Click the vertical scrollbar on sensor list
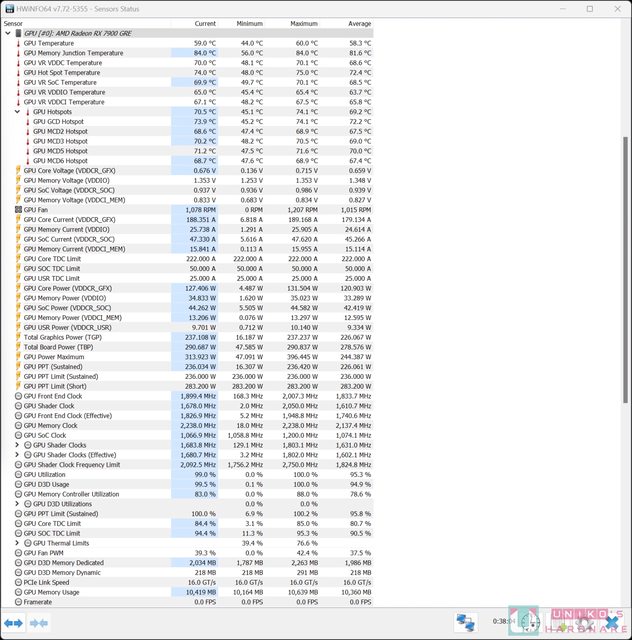632x640 pixels. (626, 300)
